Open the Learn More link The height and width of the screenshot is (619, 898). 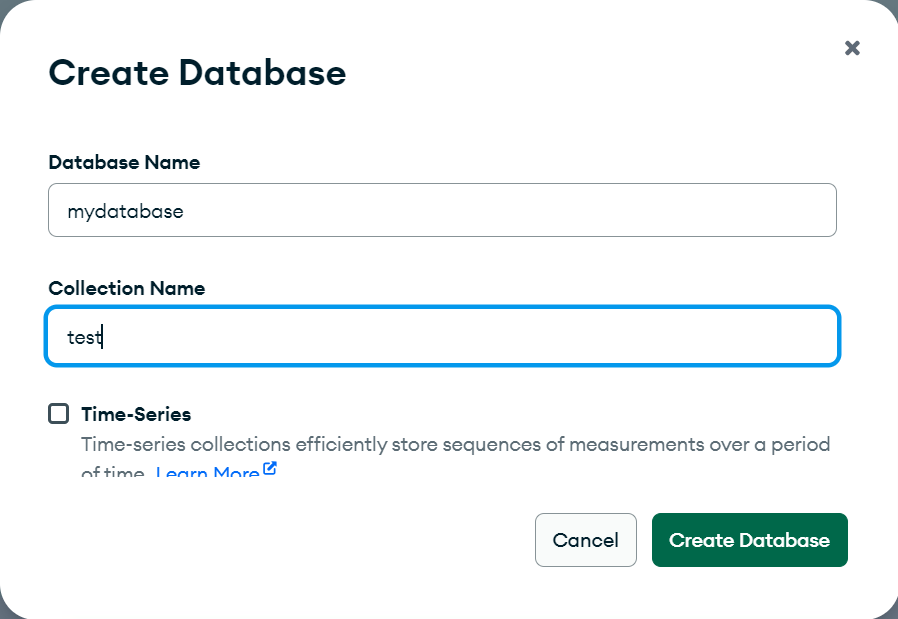click(x=207, y=472)
